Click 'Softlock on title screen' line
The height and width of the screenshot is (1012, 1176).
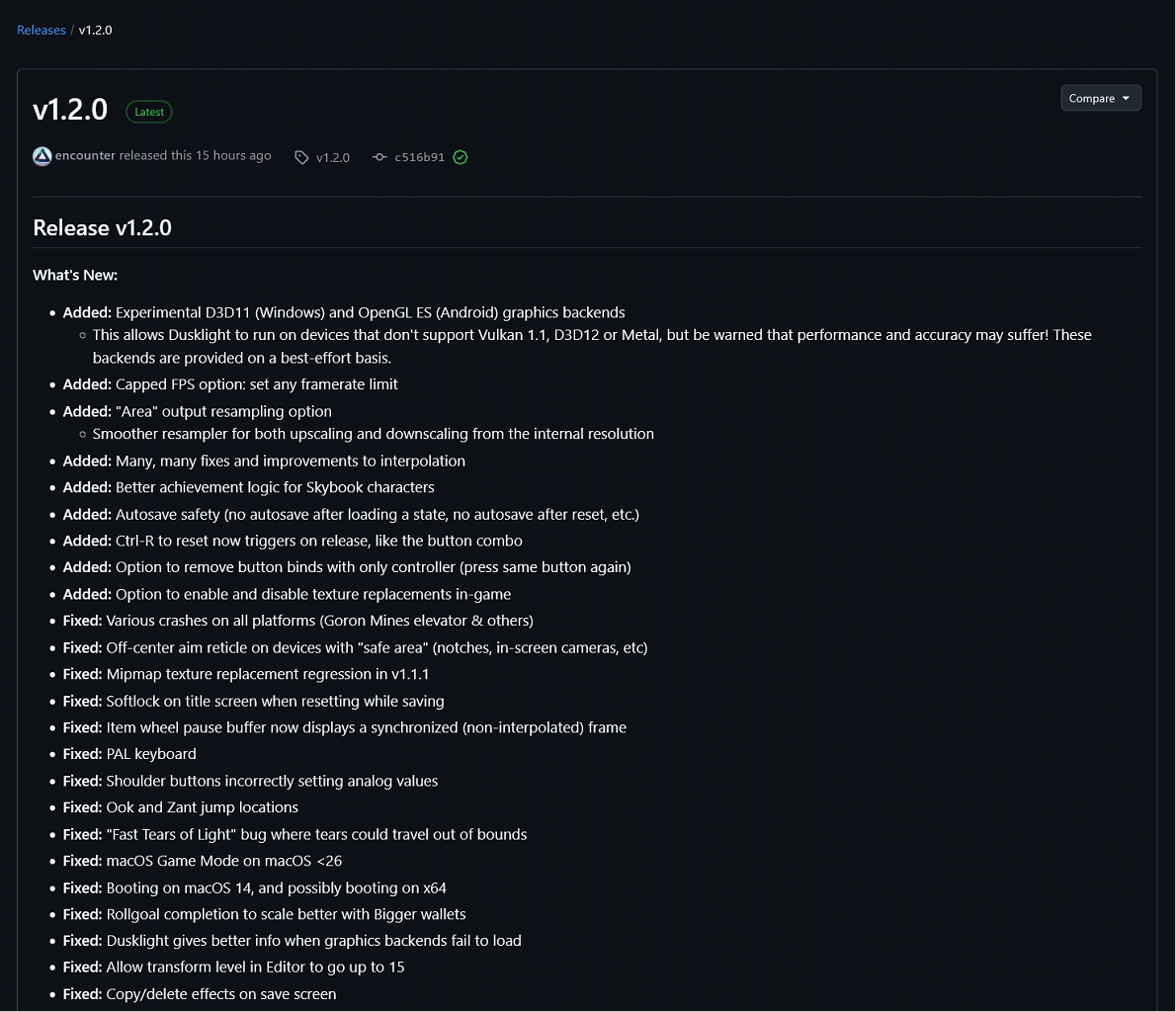254,701
